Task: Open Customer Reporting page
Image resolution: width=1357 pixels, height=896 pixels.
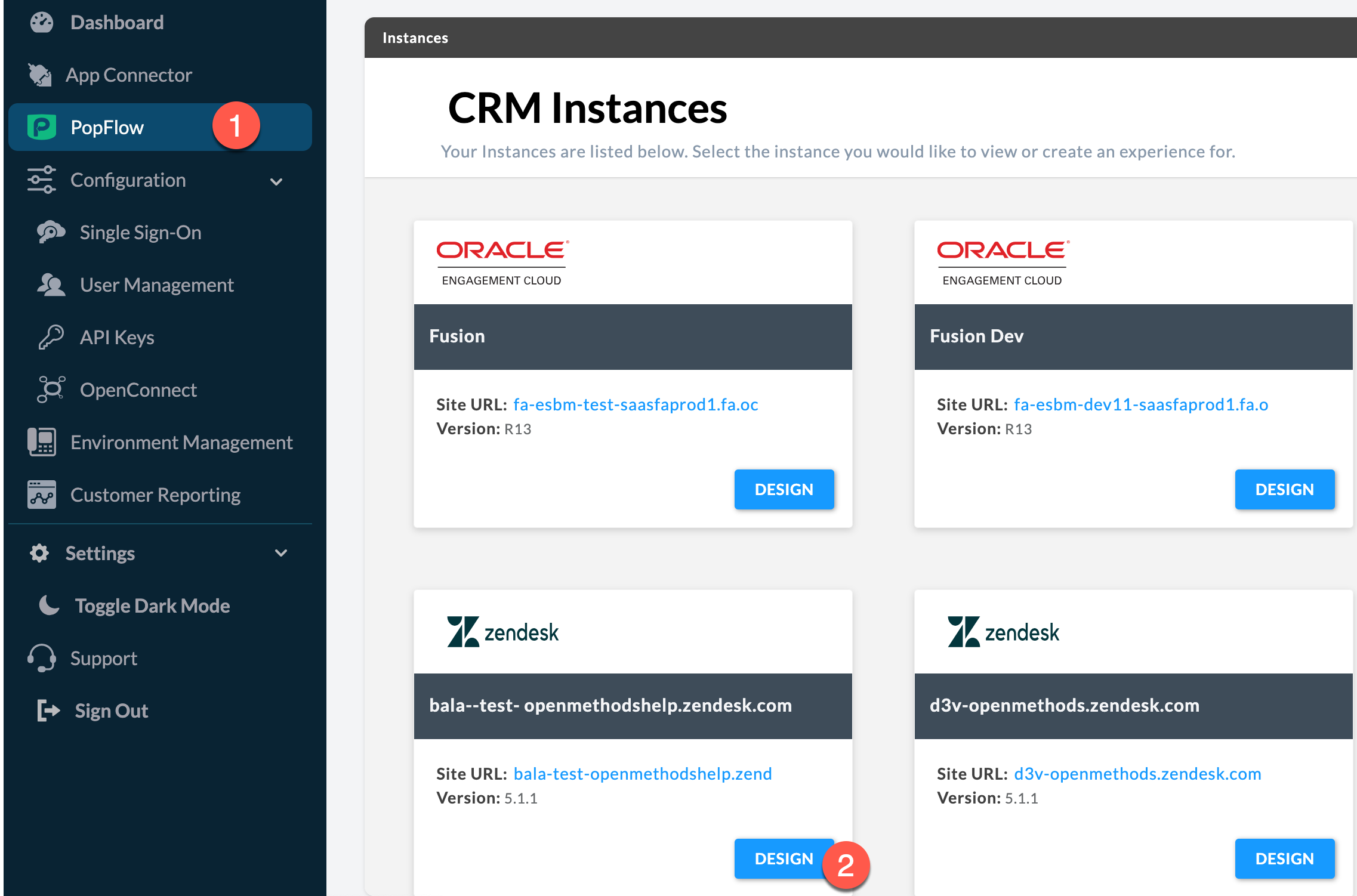Action: point(155,495)
